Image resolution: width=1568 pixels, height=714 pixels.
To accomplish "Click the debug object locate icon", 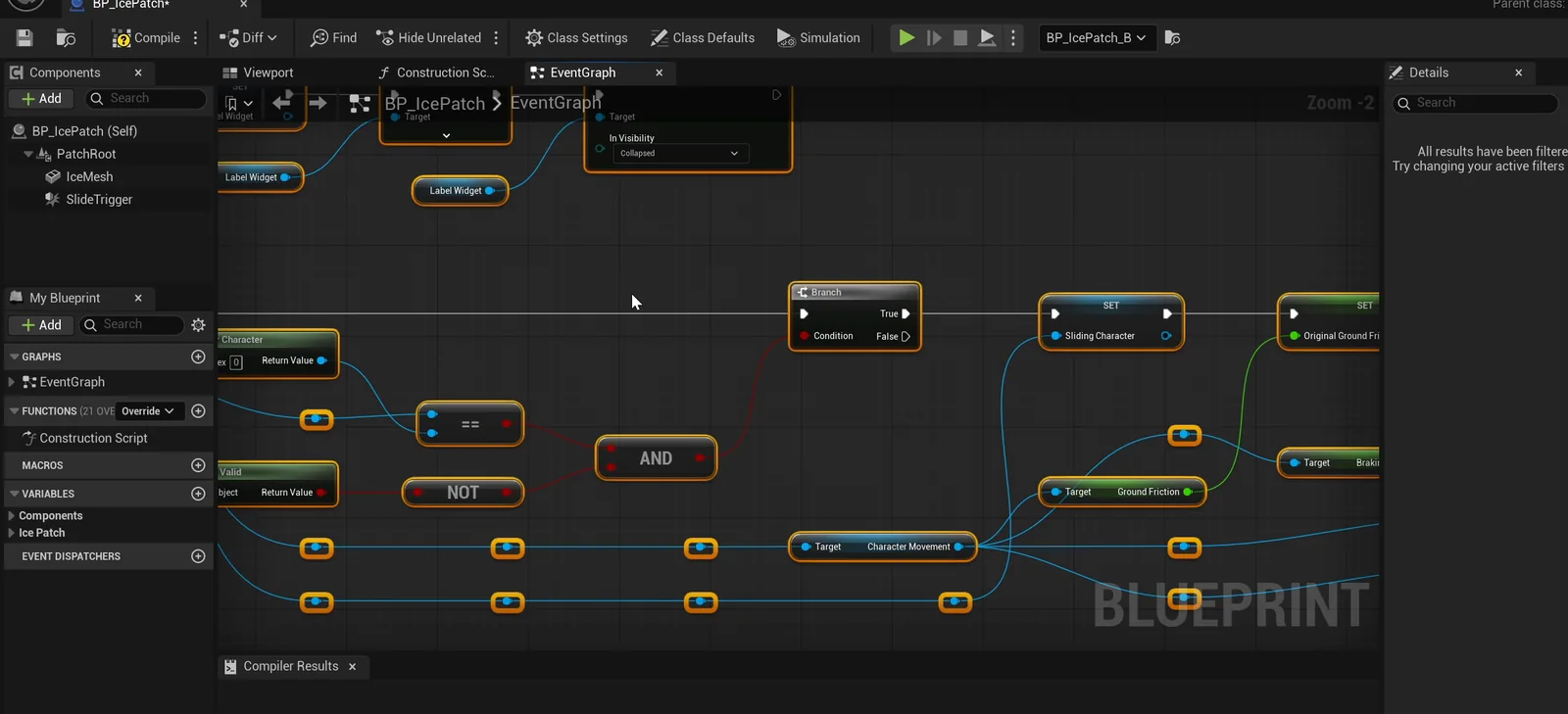I will (x=1172, y=38).
